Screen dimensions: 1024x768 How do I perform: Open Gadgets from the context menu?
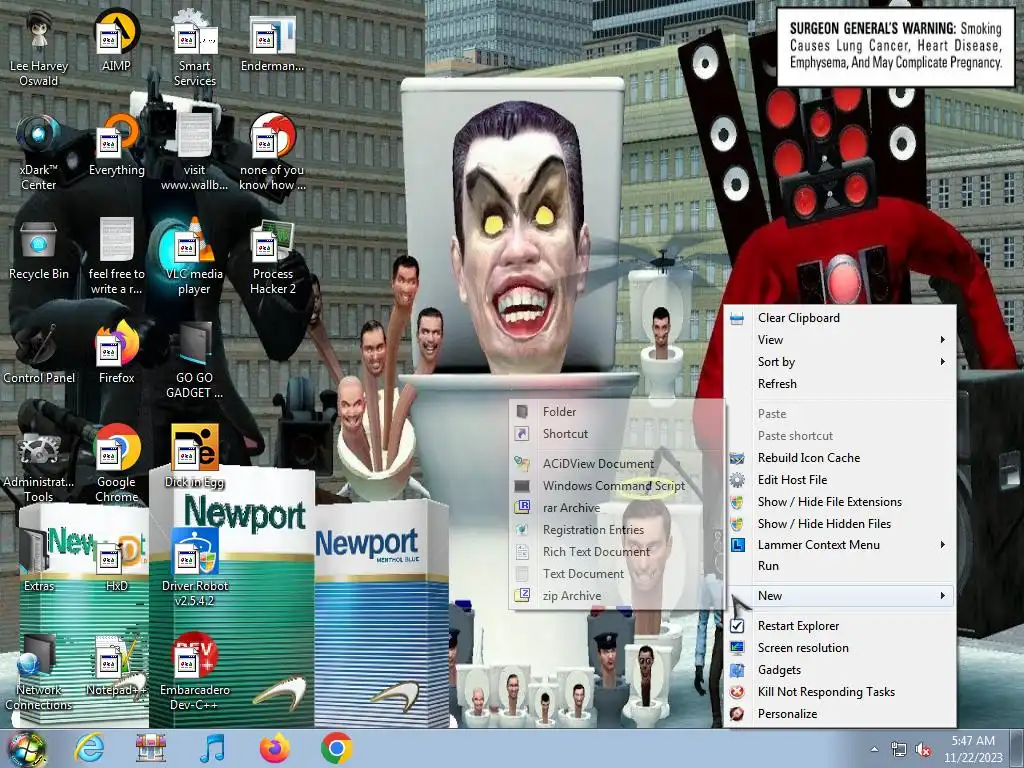click(x=839, y=670)
